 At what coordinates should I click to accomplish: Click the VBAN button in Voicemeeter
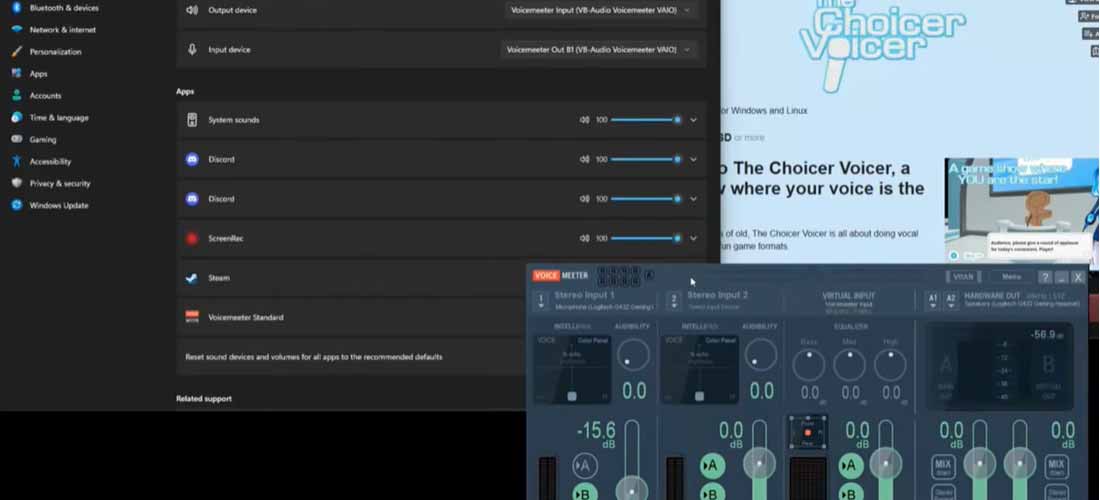click(962, 277)
